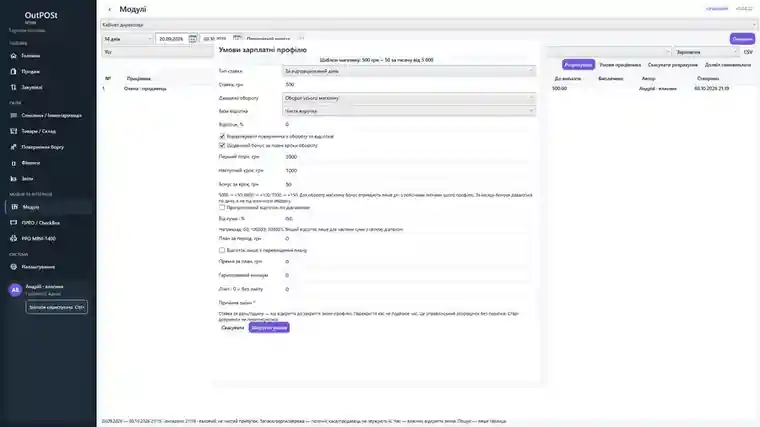760x427 pixels.
Task: Click the created date 03.10.2026 21:19
Action: click(712, 89)
